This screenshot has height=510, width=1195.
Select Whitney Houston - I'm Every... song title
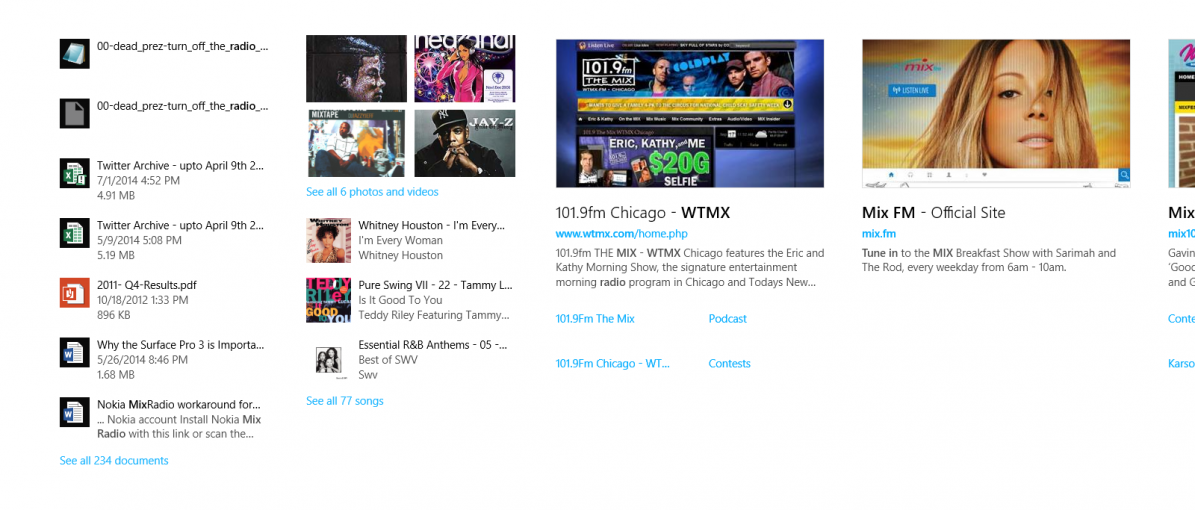[432, 226]
